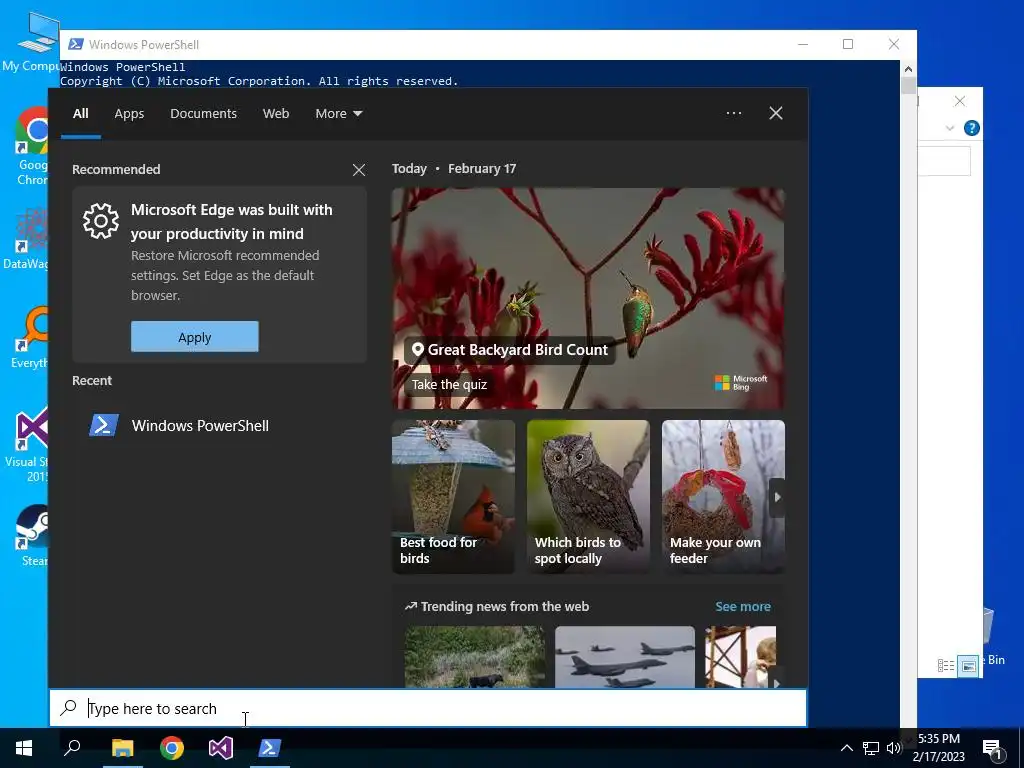
Task: Expand the More dropdown
Action: 338,114
